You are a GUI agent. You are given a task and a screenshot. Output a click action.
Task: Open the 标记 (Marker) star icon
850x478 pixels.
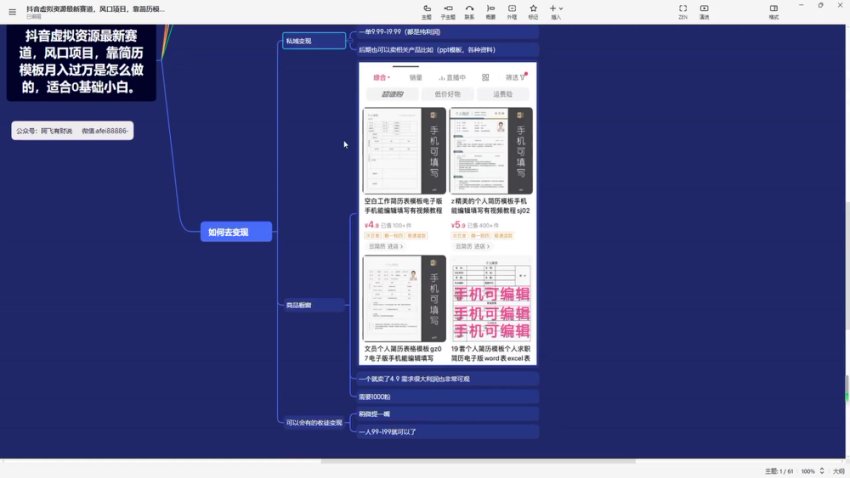533,10
